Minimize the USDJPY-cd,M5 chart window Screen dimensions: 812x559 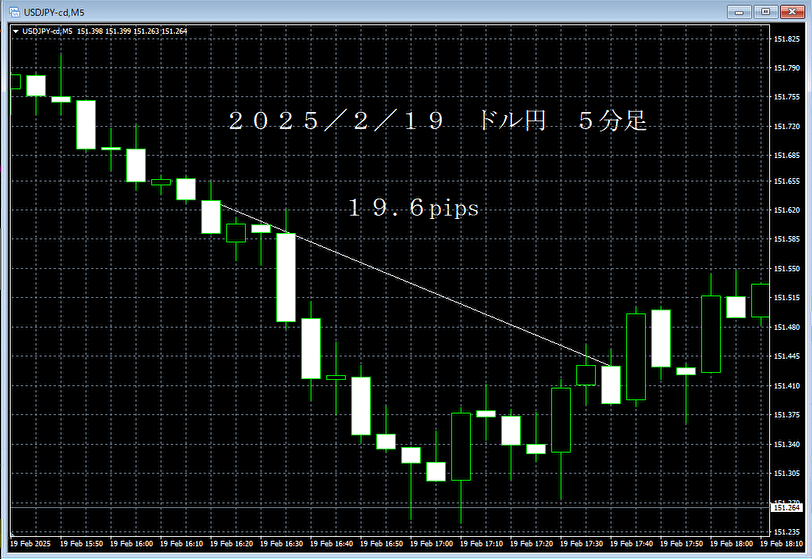(739, 11)
